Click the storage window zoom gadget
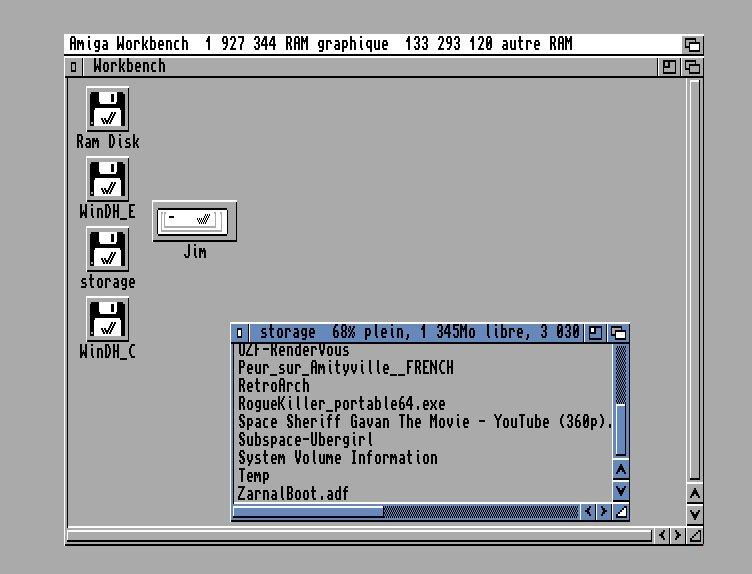 [595, 332]
